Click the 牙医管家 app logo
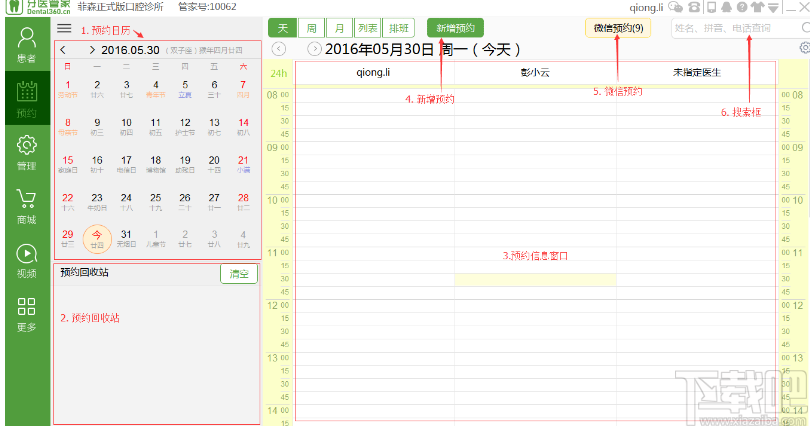Screen dimensions: 810x426 [x=38, y=7]
